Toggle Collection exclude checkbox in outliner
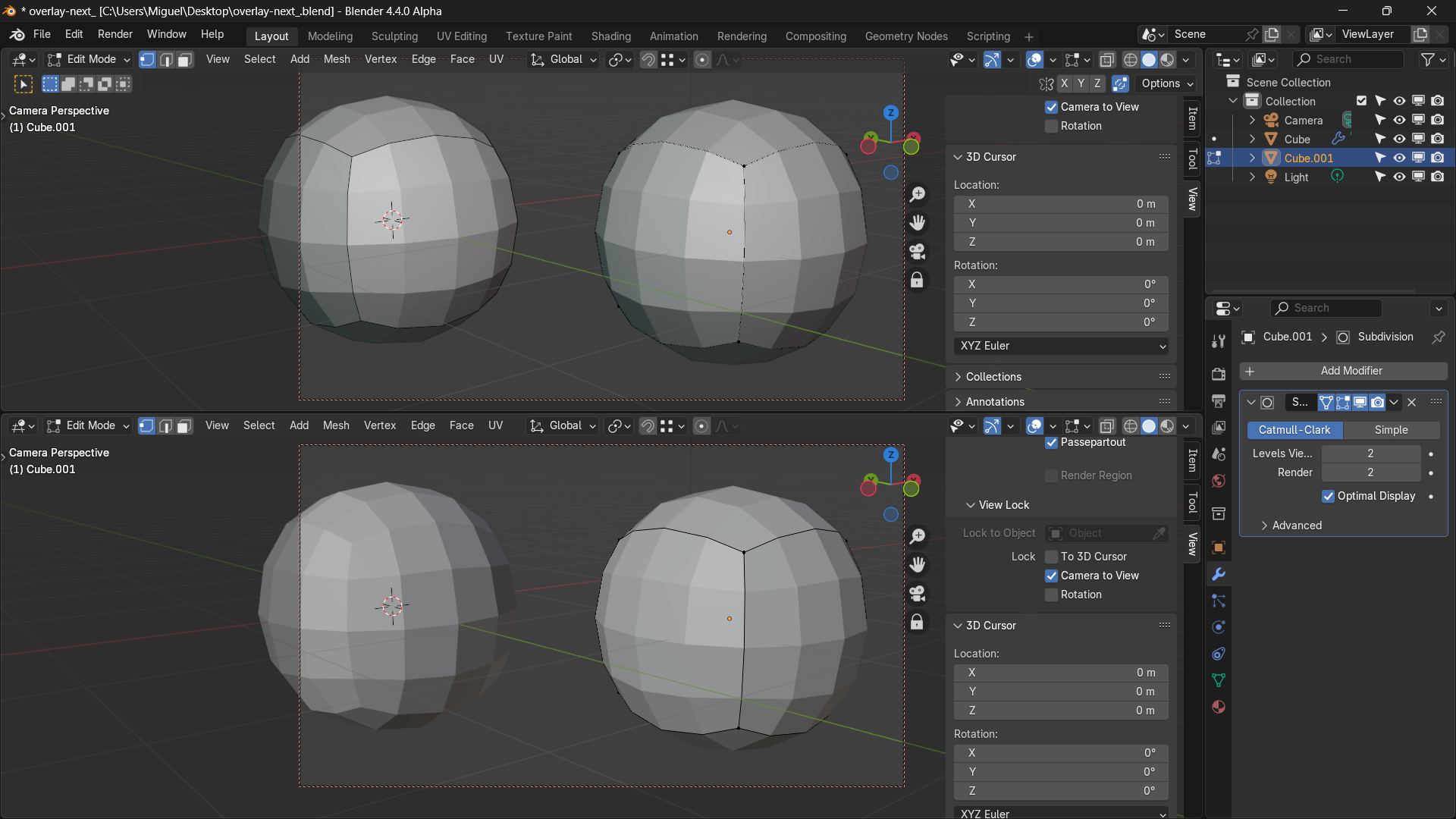1456x819 pixels. (x=1361, y=101)
